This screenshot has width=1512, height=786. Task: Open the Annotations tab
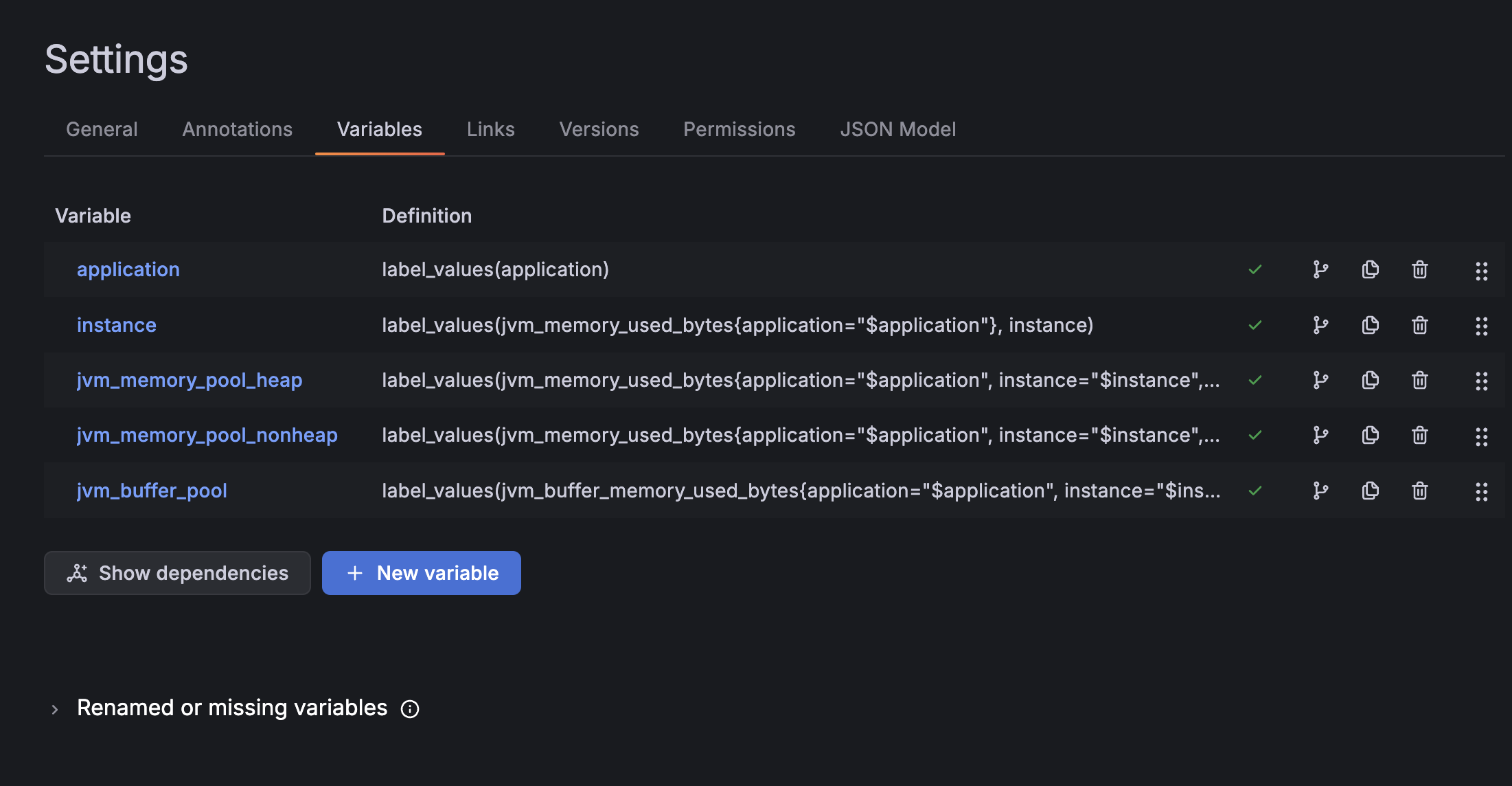point(237,129)
